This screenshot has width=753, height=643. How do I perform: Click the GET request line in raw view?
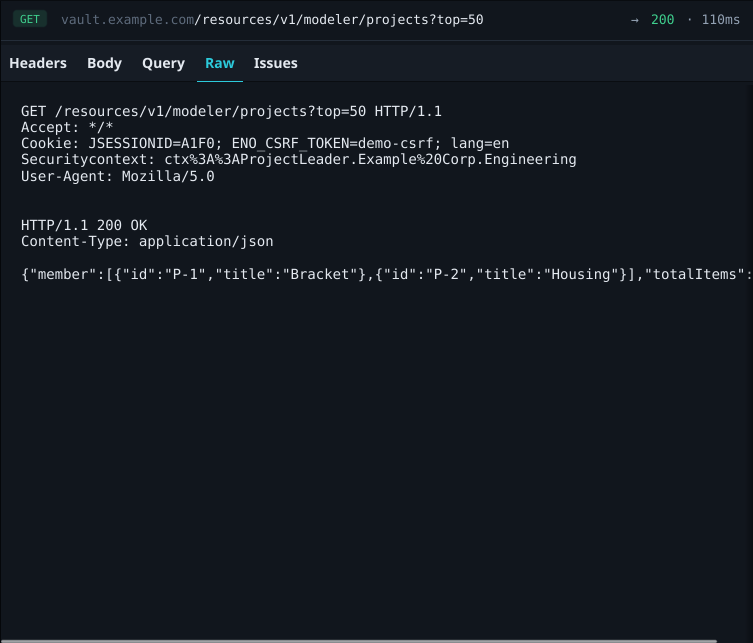(x=231, y=111)
